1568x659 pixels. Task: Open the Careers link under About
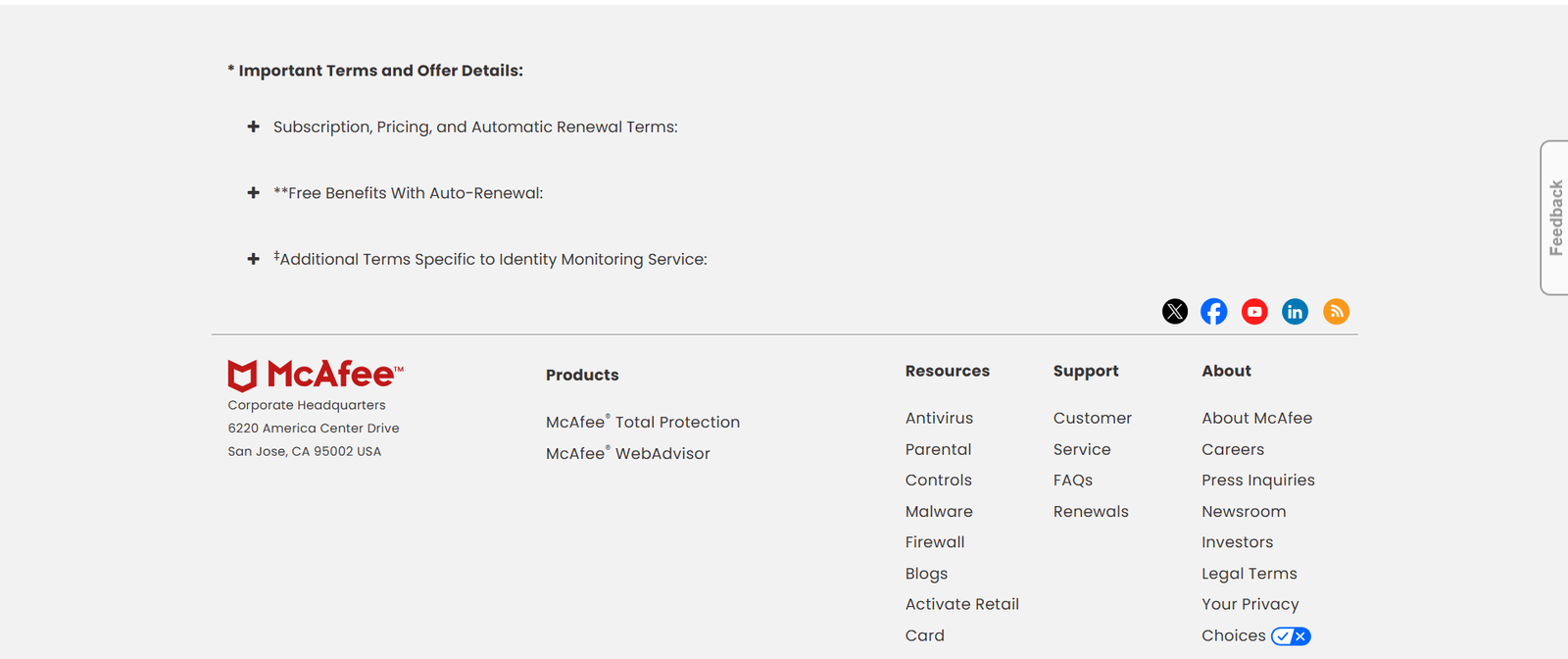[1232, 450]
